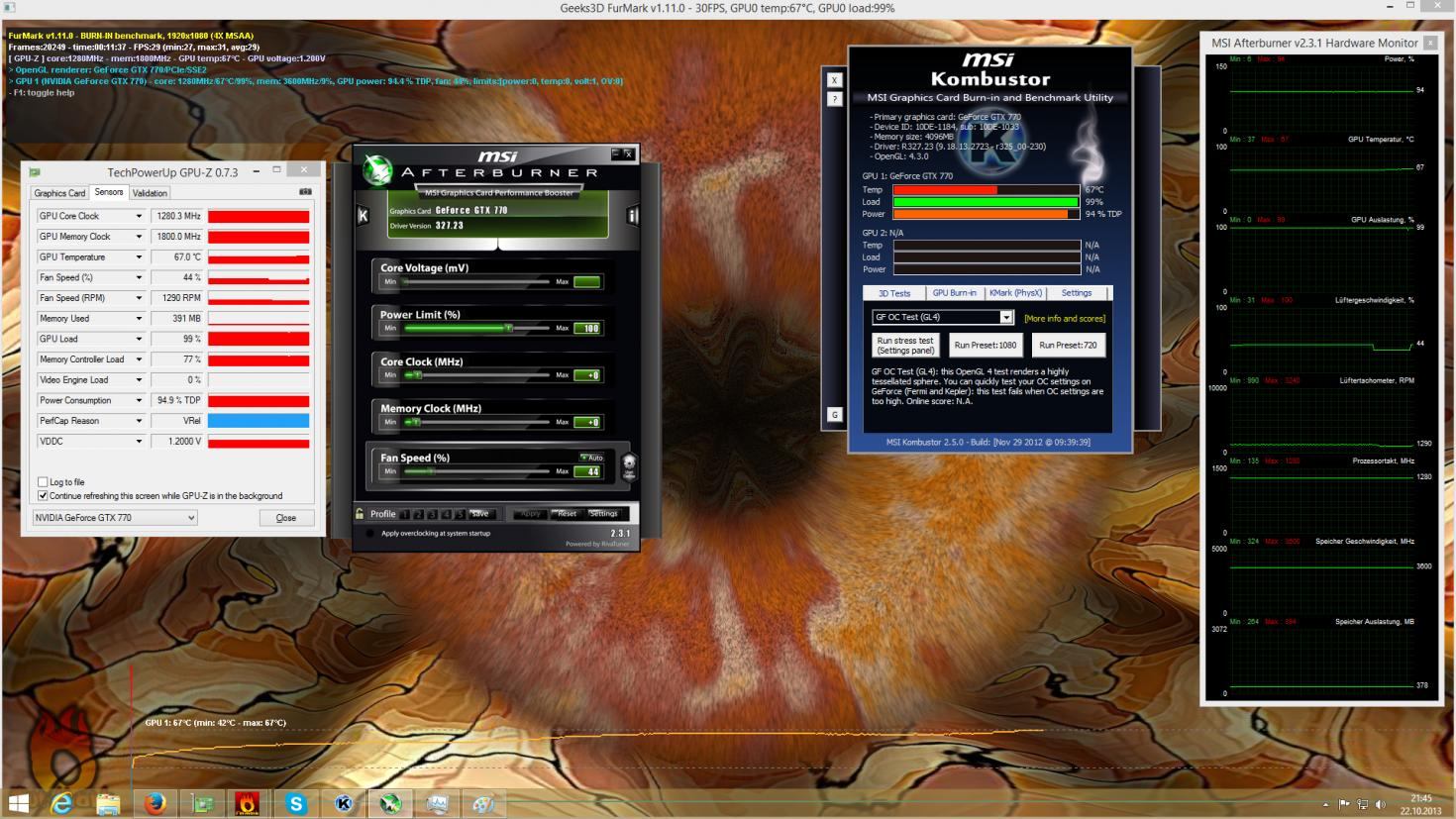Open Kombustor via the K icon in Afterburner
The image size is (1456, 819).
point(363,215)
